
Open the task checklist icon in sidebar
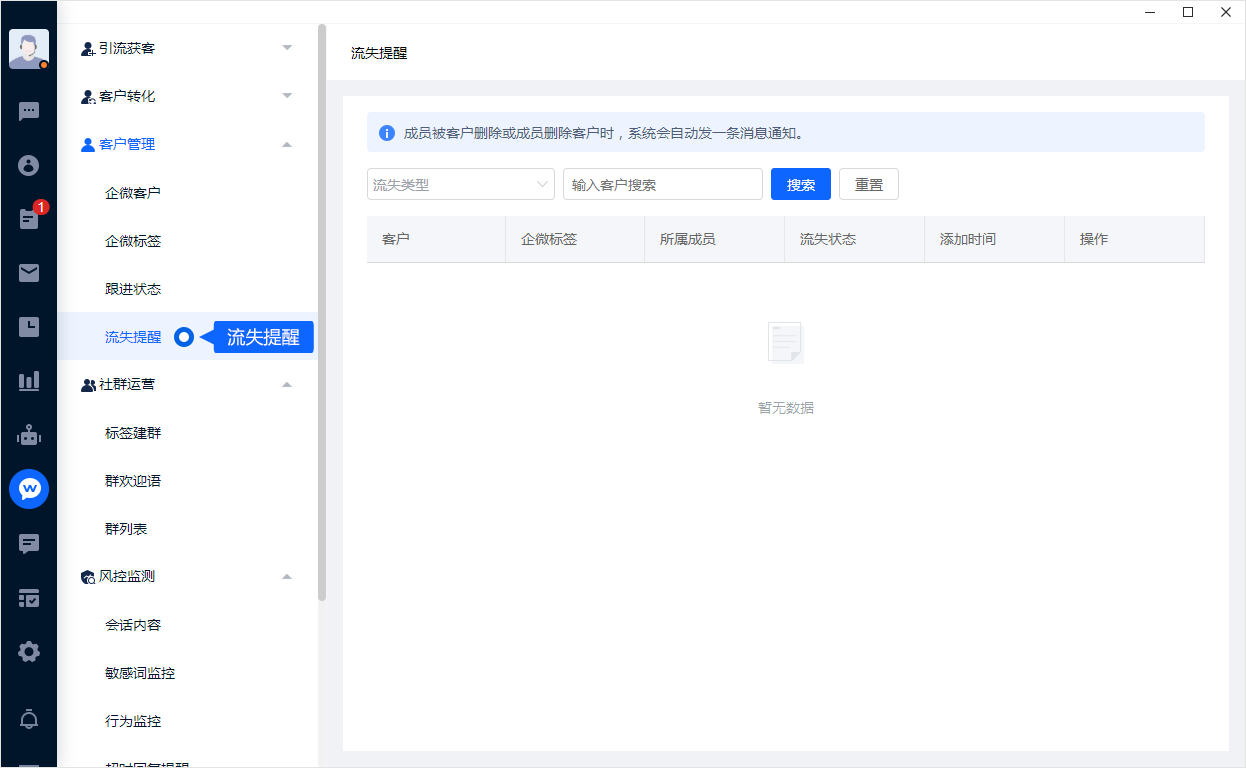coord(29,598)
